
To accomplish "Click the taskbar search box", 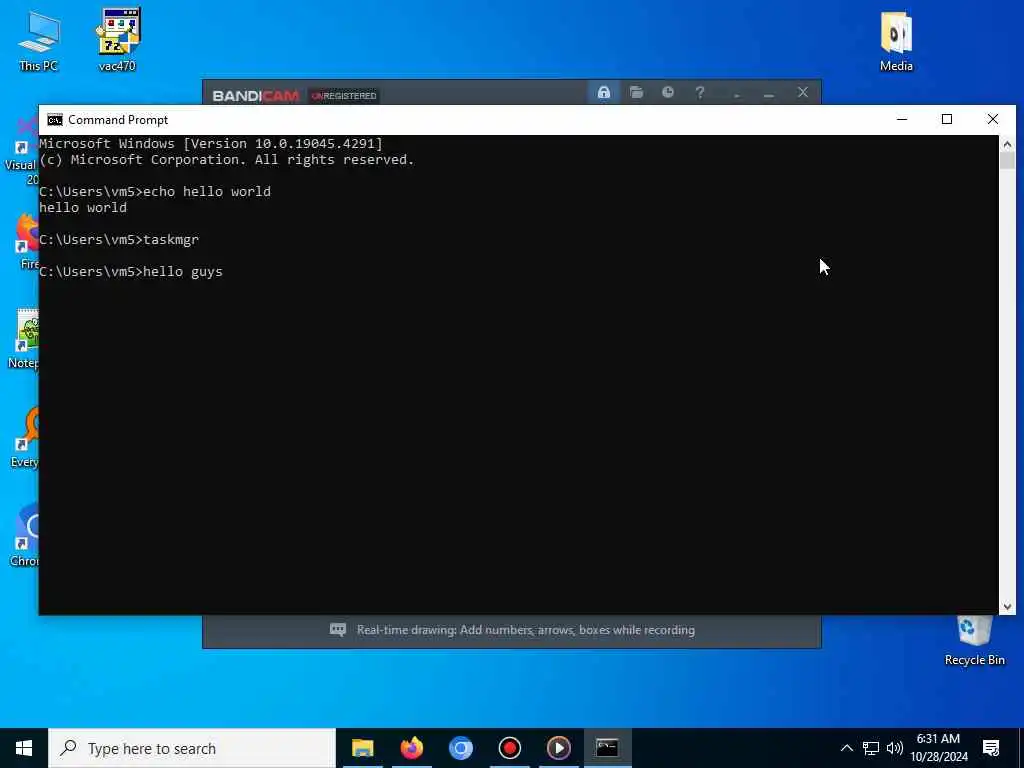I will pos(192,748).
